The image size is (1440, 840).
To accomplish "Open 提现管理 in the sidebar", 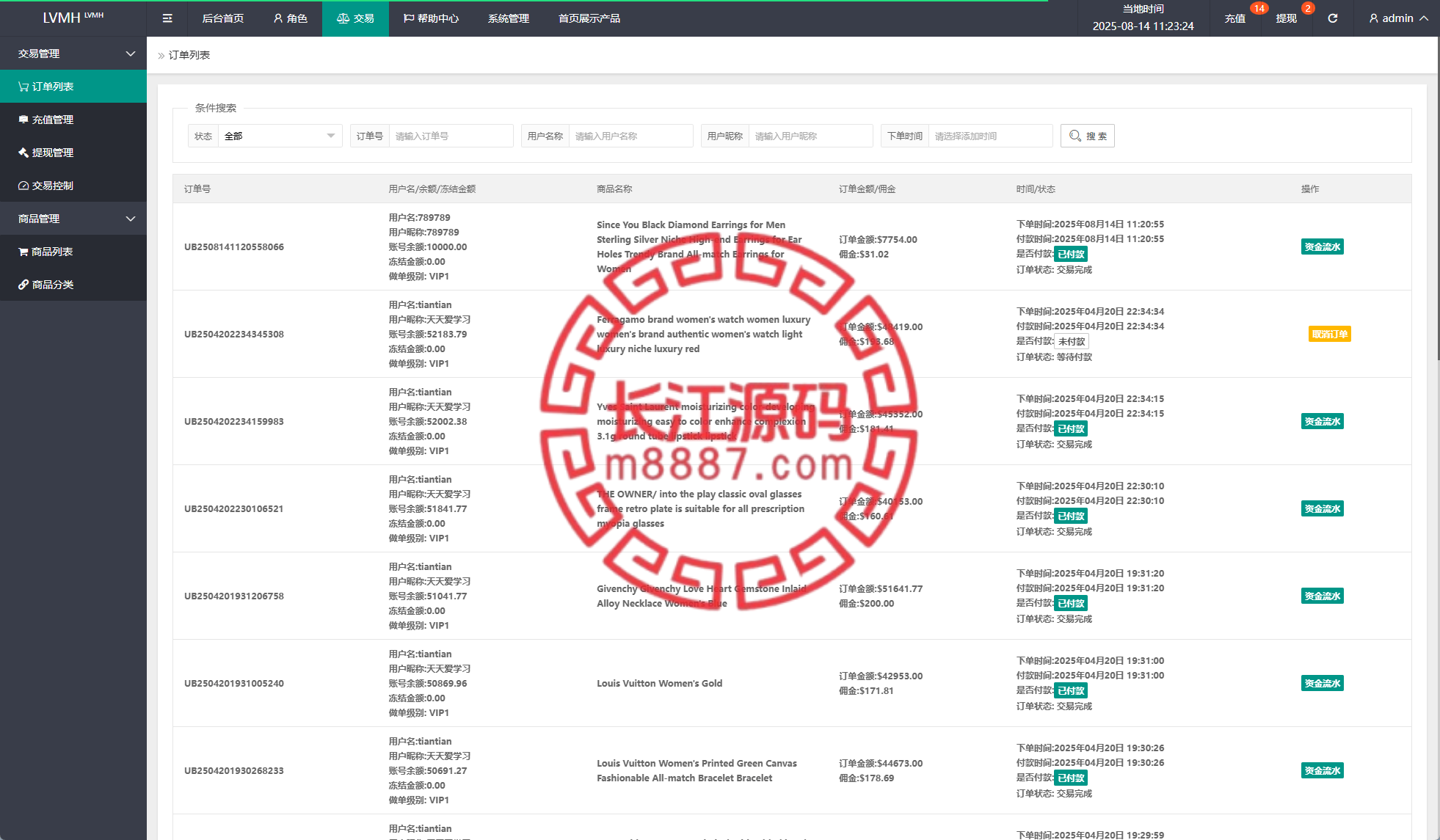I will pyautogui.click(x=73, y=153).
